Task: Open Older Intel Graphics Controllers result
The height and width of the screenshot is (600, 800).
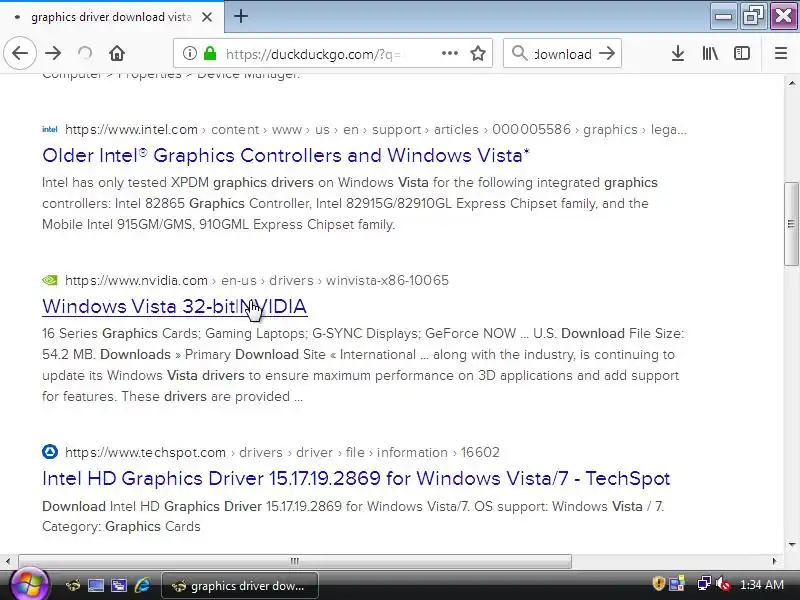Action: pos(286,155)
